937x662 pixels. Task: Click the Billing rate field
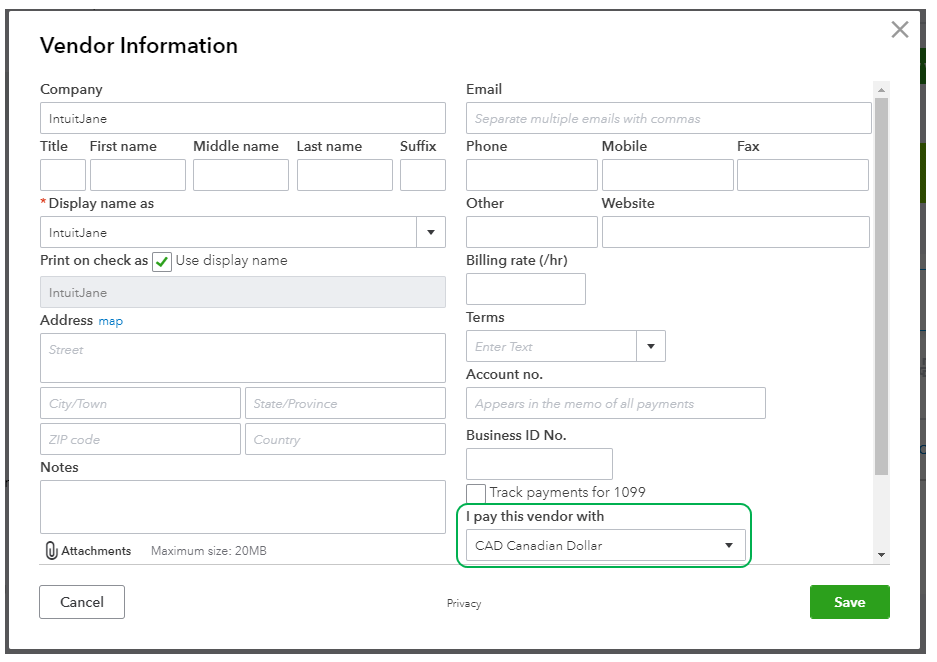[526, 289]
